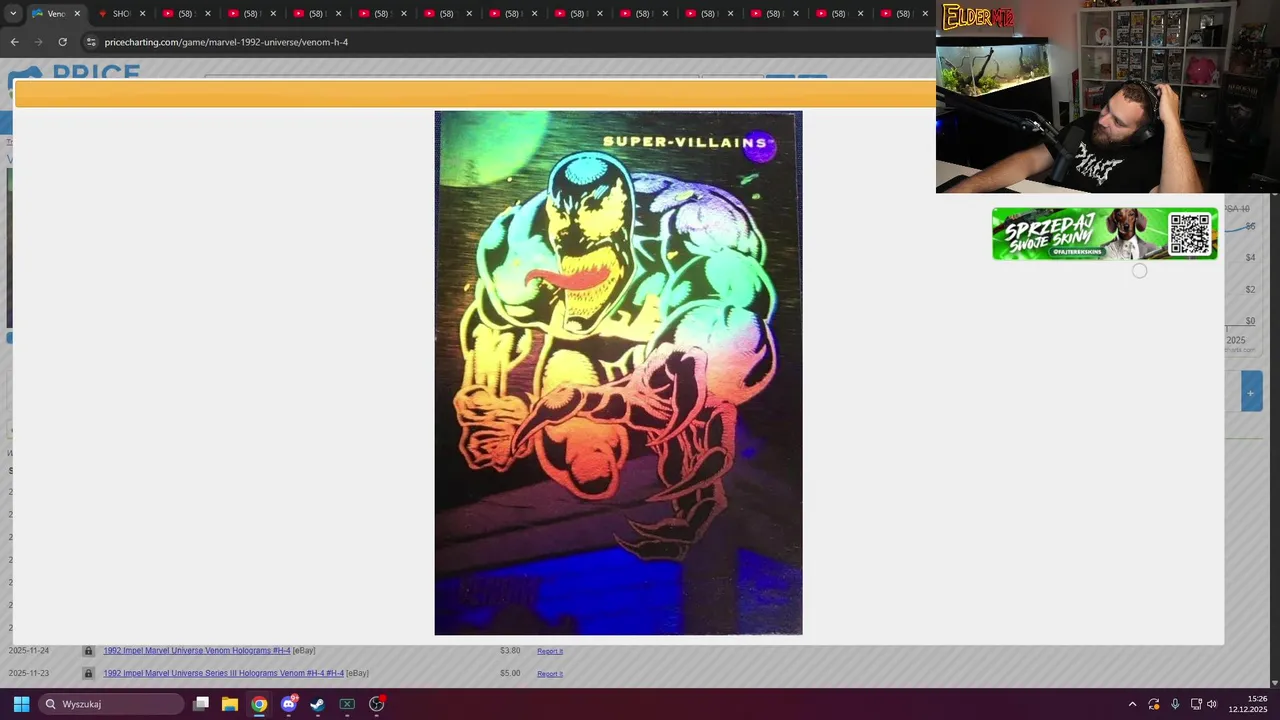This screenshot has width=1280, height=720.
Task: Click the Chrome taskbar icon
Action: point(259,704)
